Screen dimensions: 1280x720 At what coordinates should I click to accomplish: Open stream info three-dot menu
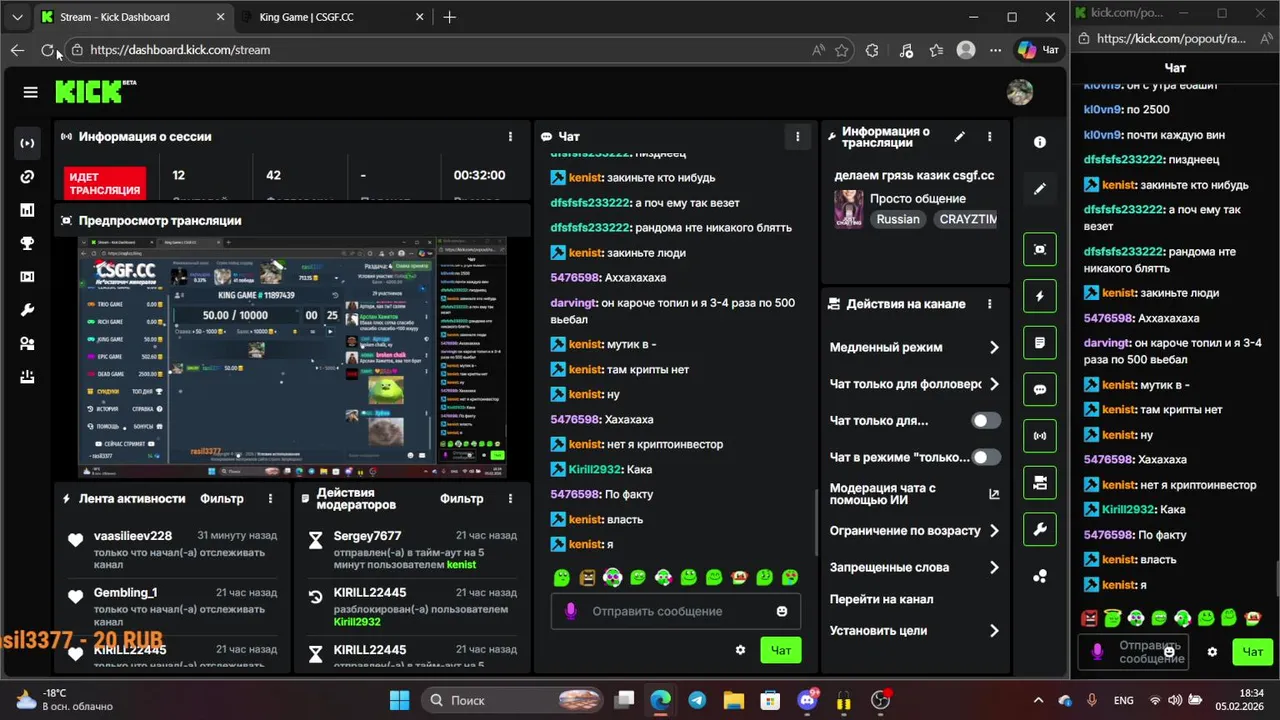click(x=990, y=137)
